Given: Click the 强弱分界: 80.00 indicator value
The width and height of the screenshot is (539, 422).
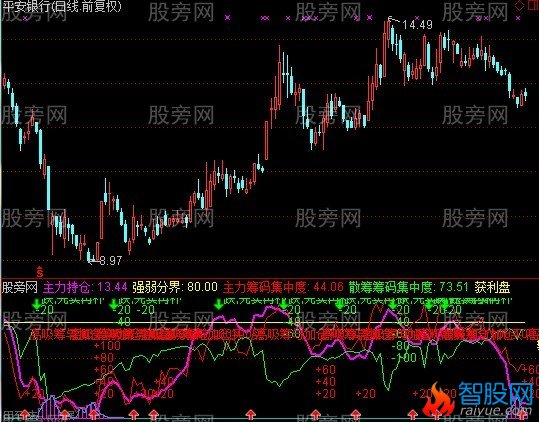Looking at the screenshot, I should pyautogui.click(x=175, y=287).
